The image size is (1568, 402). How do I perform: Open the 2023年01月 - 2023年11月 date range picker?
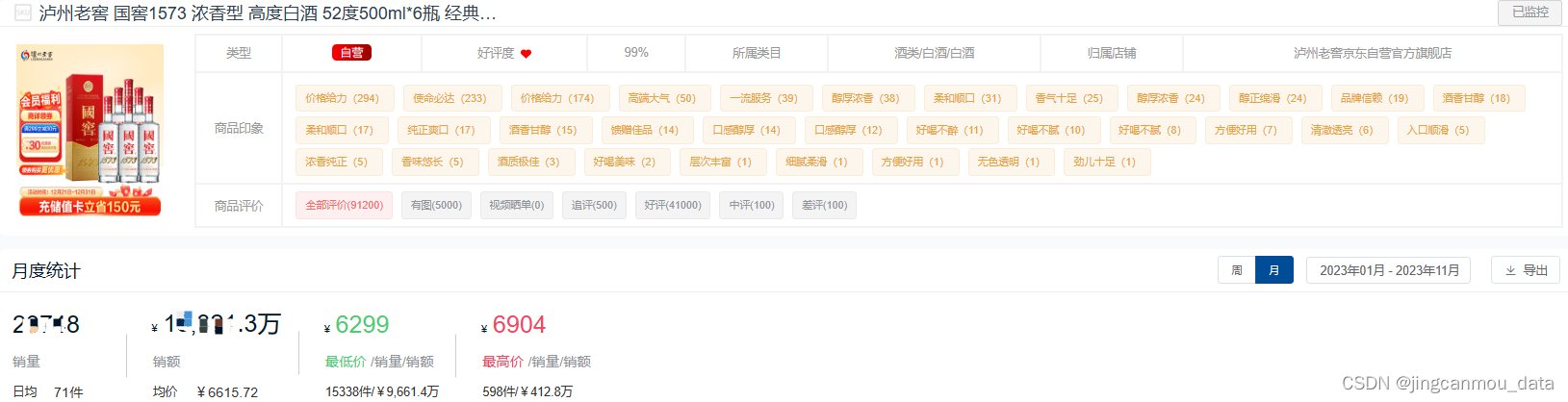tap(1389, 270)
